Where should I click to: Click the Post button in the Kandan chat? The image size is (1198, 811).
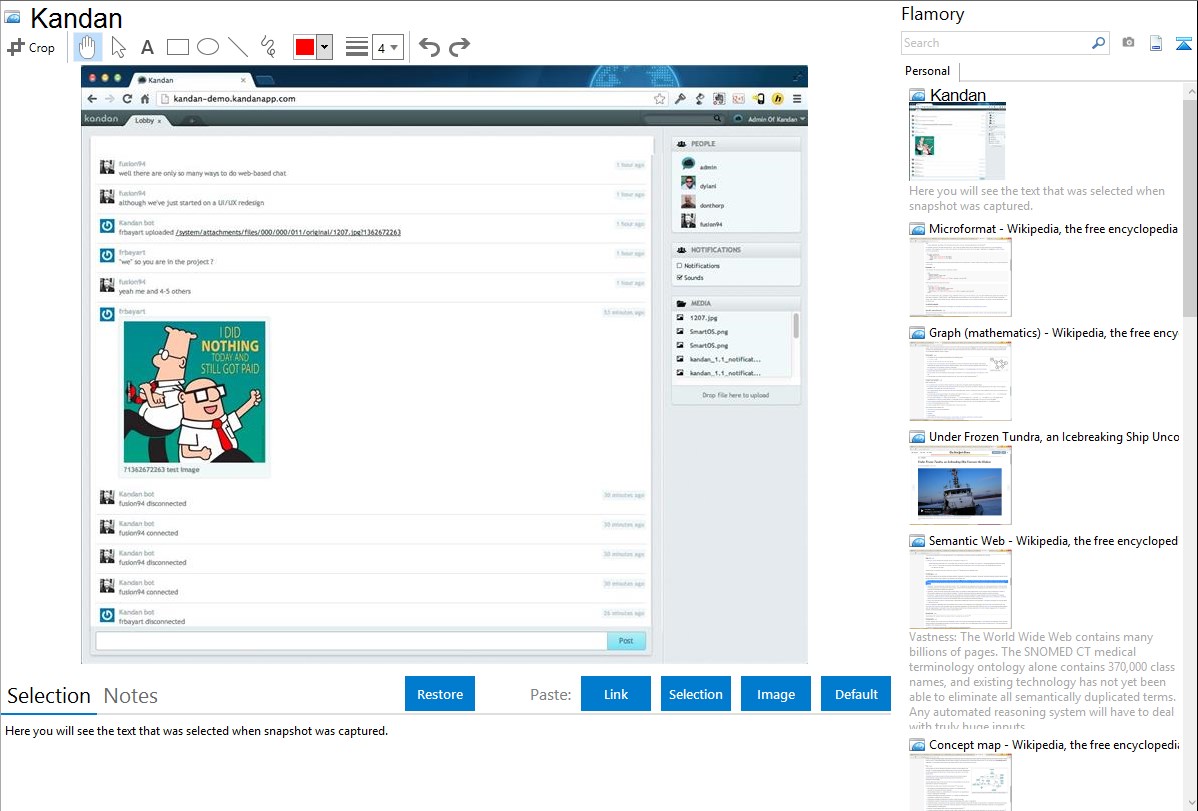[x=626, y=641]
